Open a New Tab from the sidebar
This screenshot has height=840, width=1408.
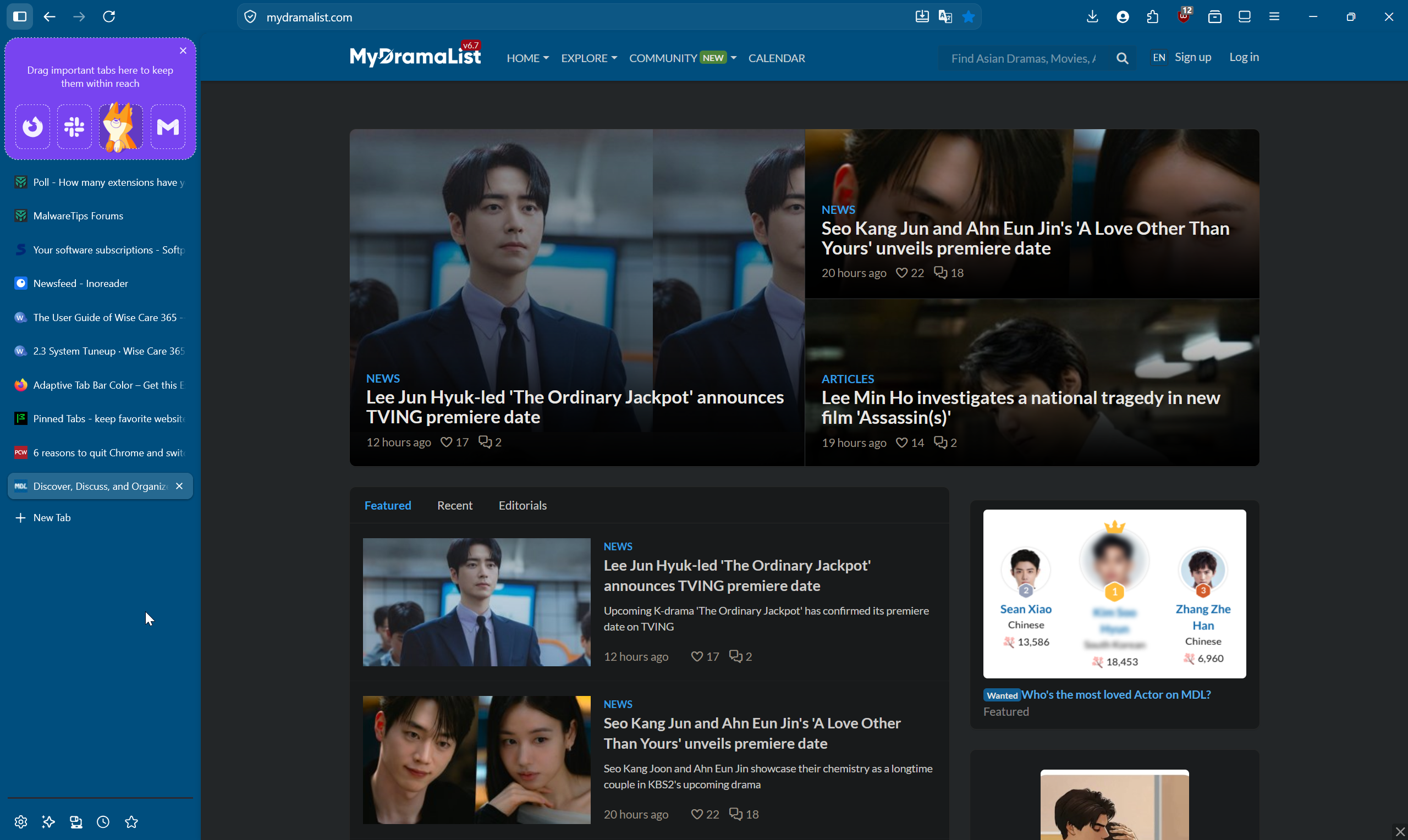pyautogui.click(x=100, y=517)
